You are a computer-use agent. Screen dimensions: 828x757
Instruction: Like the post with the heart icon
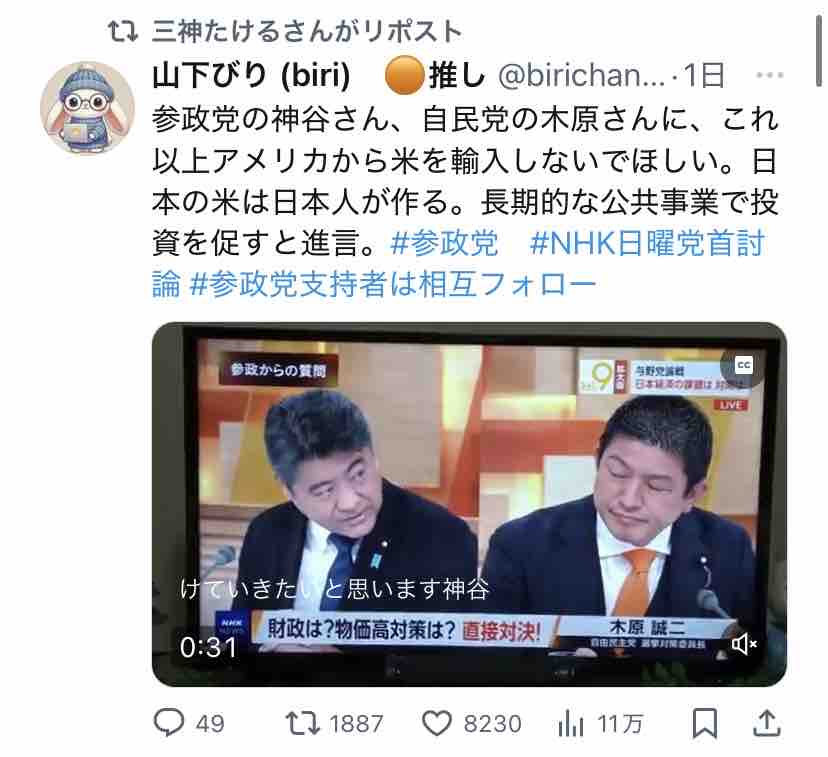[x=437, y=723]
